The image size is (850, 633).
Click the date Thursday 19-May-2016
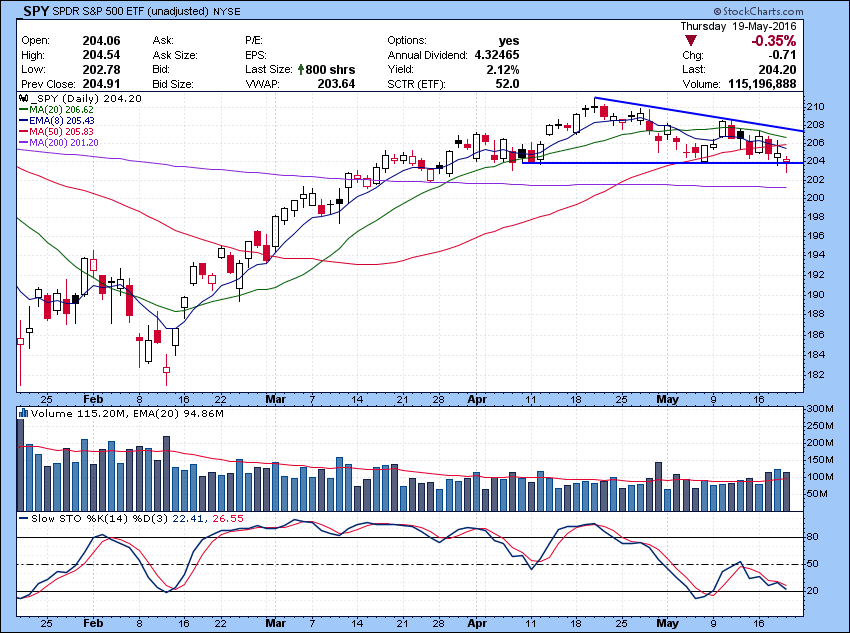pos(738,26)
